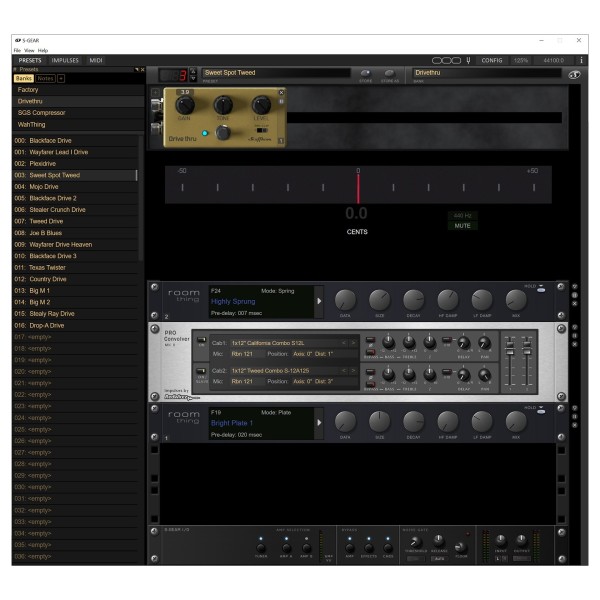Click the Drive thru Tone knob
This screenshot has height=600, width=600.
click(223, 105)
